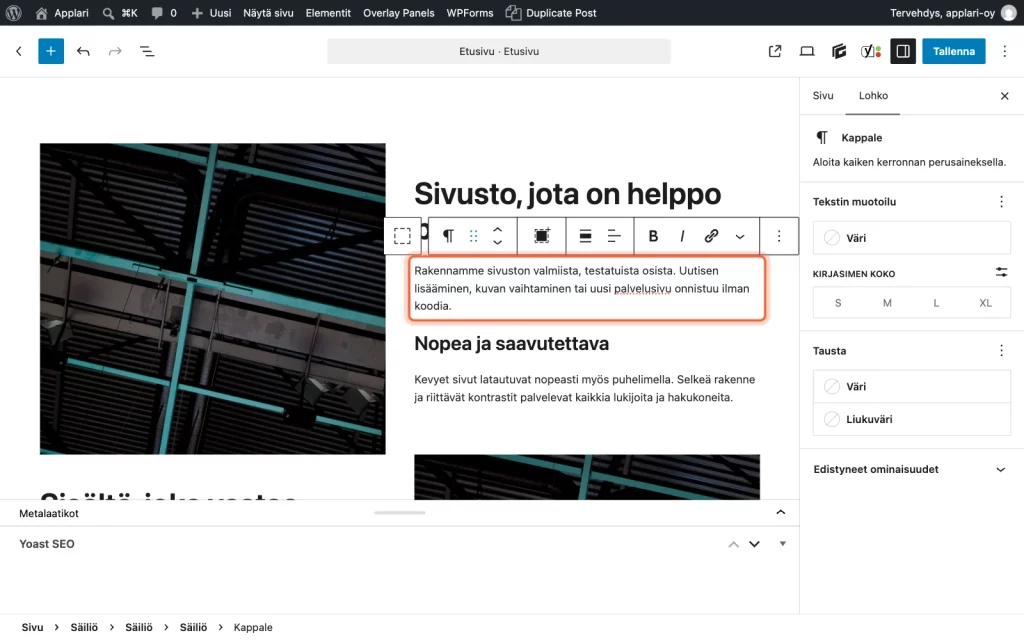
Task: Open the comments bubble in admin bar
Action: coord(164,13)
